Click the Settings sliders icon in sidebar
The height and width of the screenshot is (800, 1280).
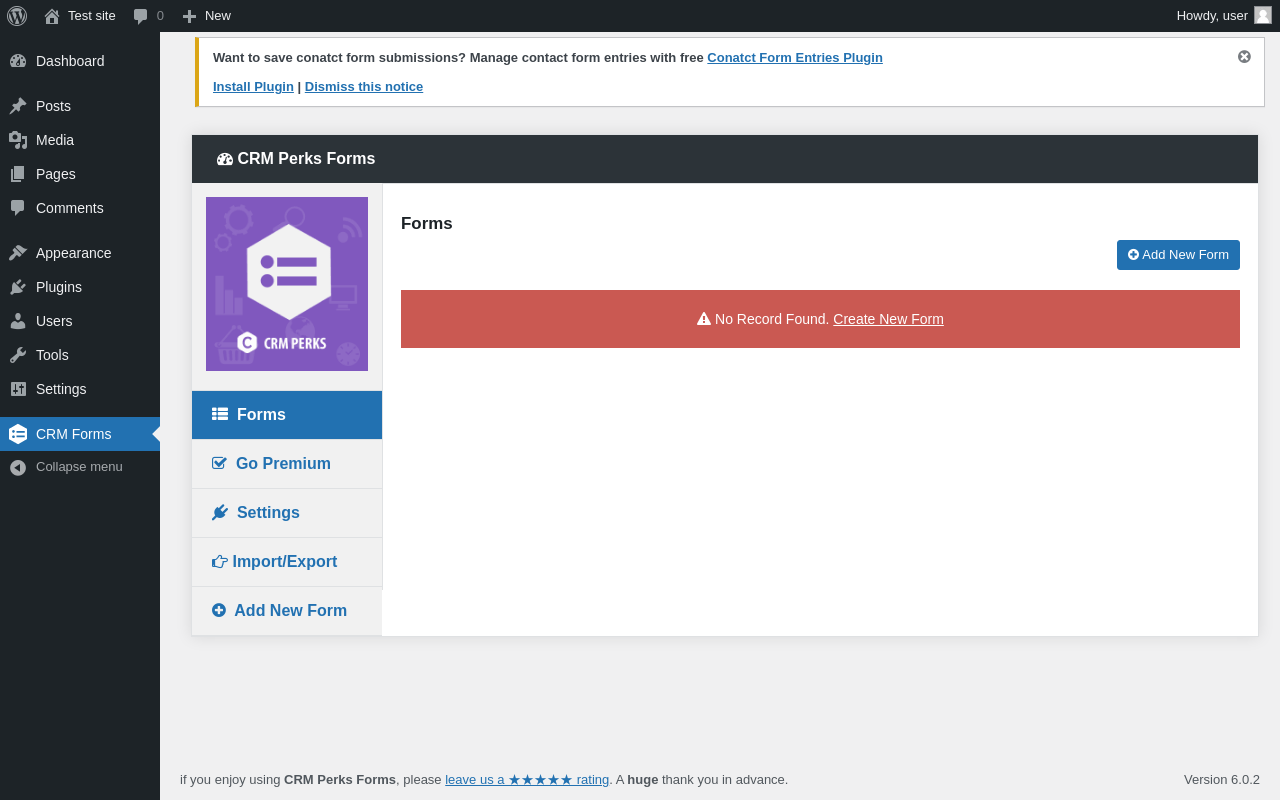click(x=18, y=389)
